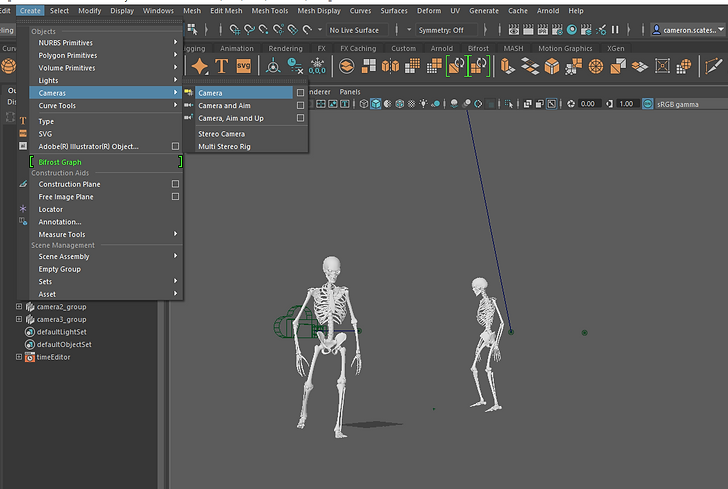
Task: Click the gamma value field showing 1.00
Action: coord(626,104)
